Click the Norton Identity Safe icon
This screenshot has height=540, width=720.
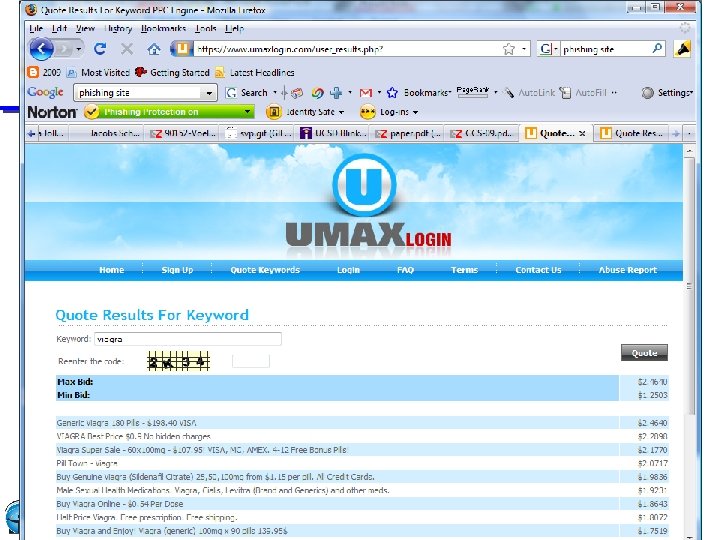click(x=274, y=112)
